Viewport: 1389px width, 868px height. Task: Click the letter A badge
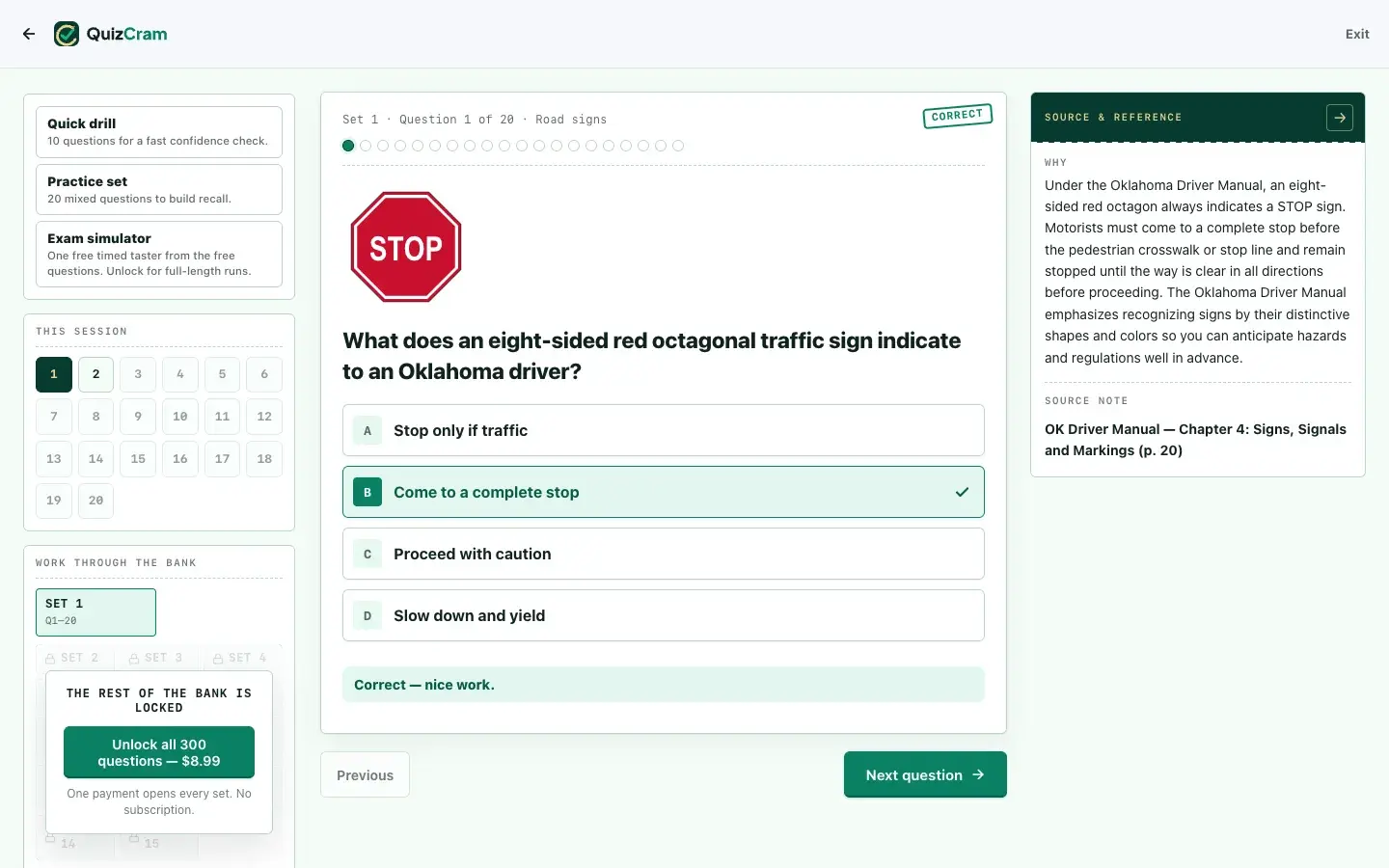pos(368,430)
